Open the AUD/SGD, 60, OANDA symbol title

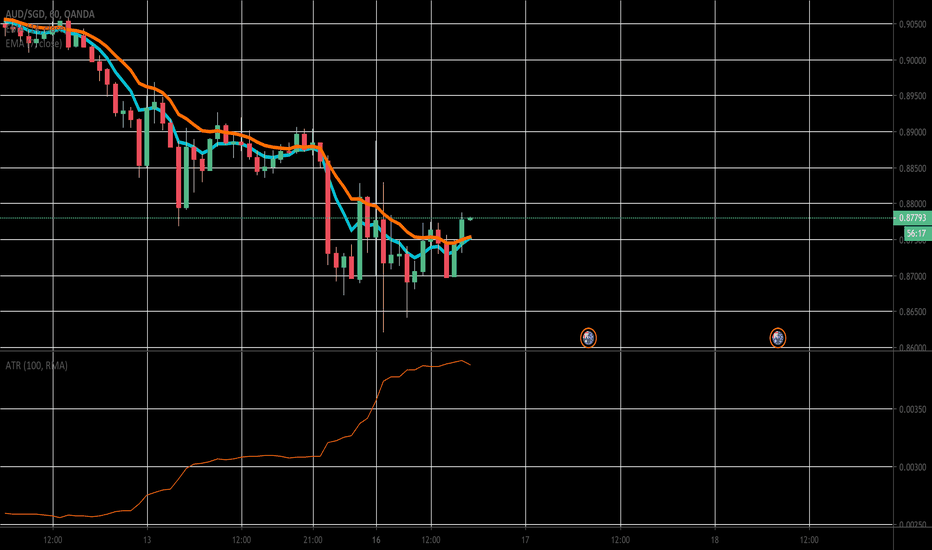pyautogui.click(x=50, y=14)
